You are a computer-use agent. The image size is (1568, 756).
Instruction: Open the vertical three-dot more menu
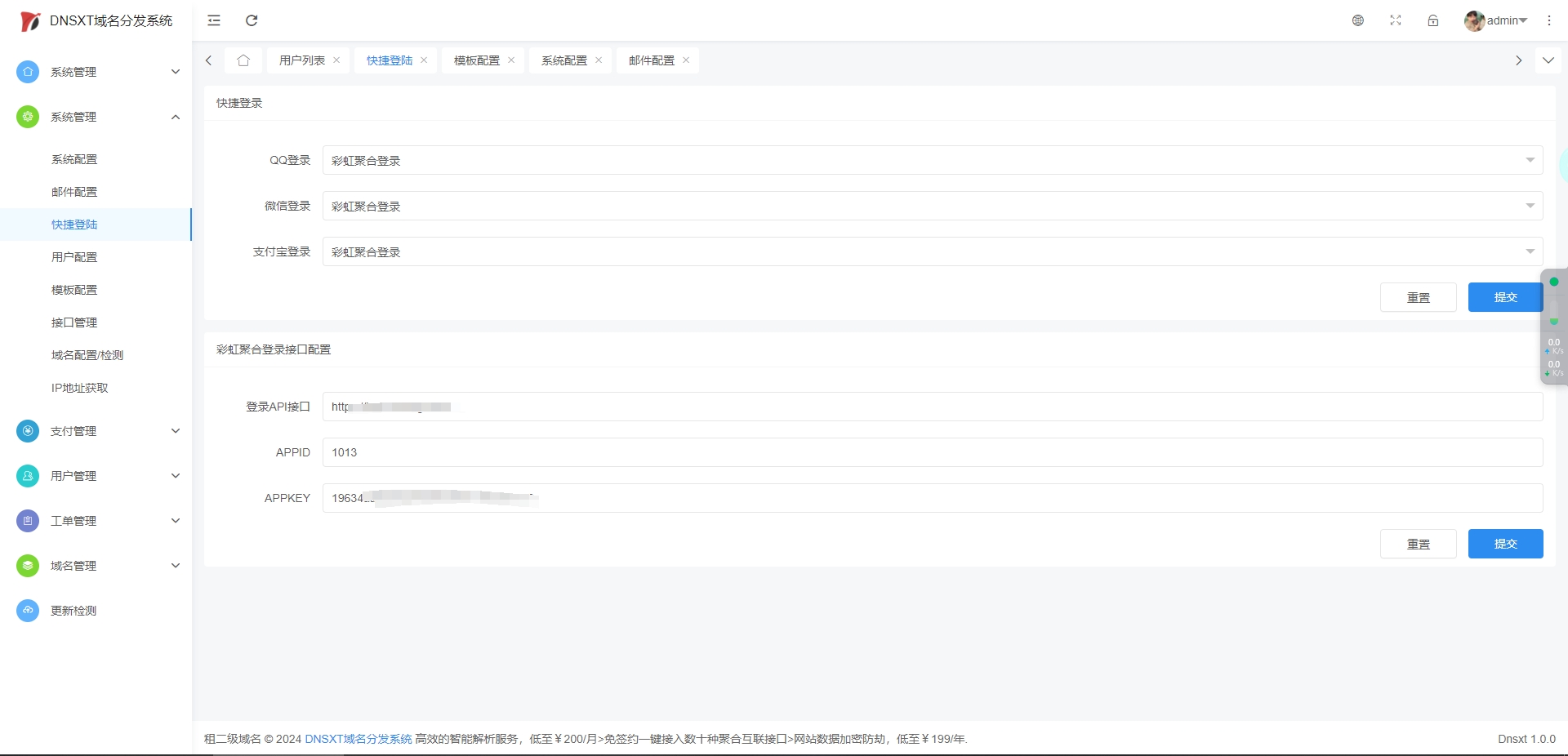point(1549,20)
